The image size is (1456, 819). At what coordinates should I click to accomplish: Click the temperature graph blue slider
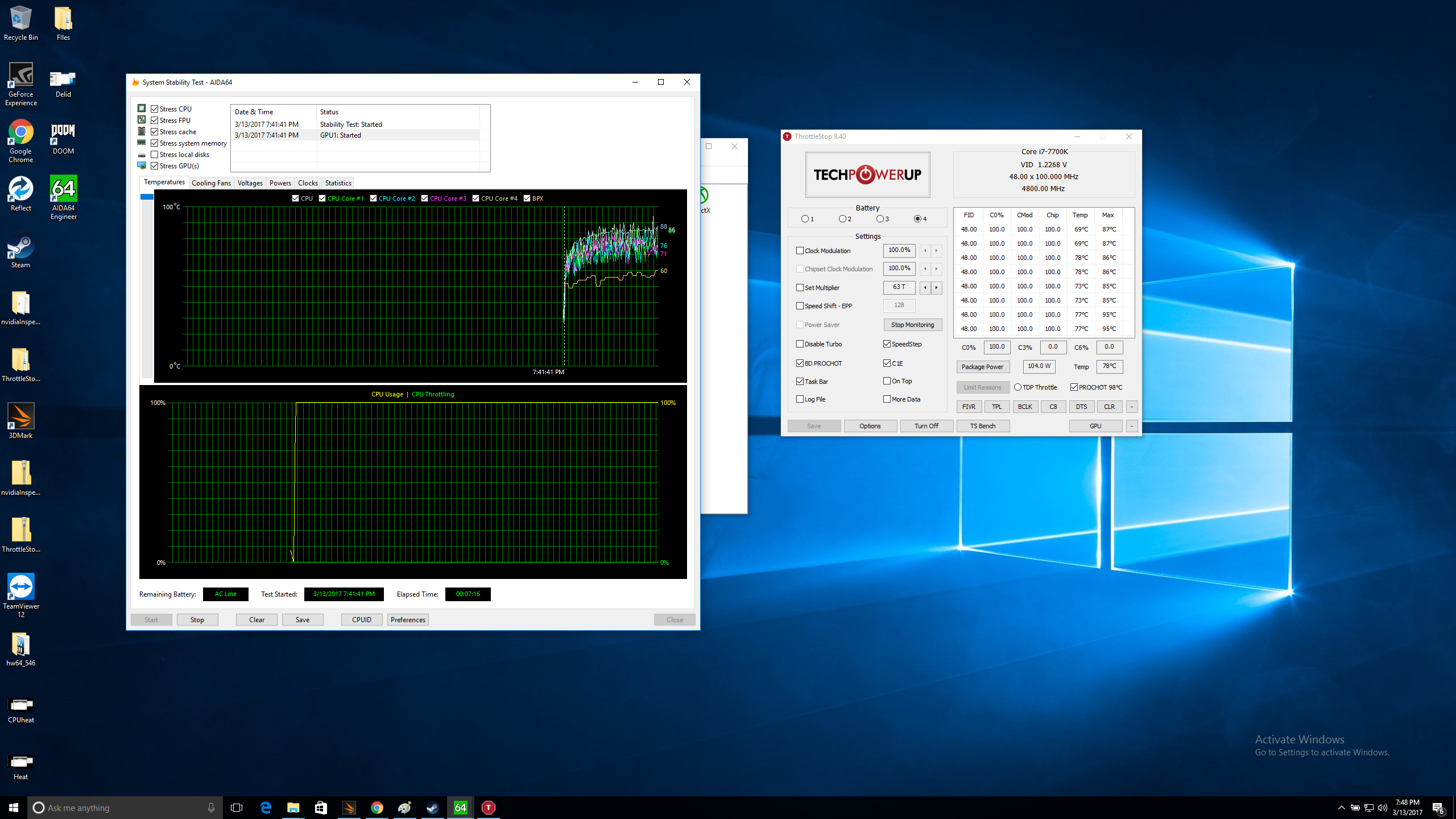click(x=147, y=197)
